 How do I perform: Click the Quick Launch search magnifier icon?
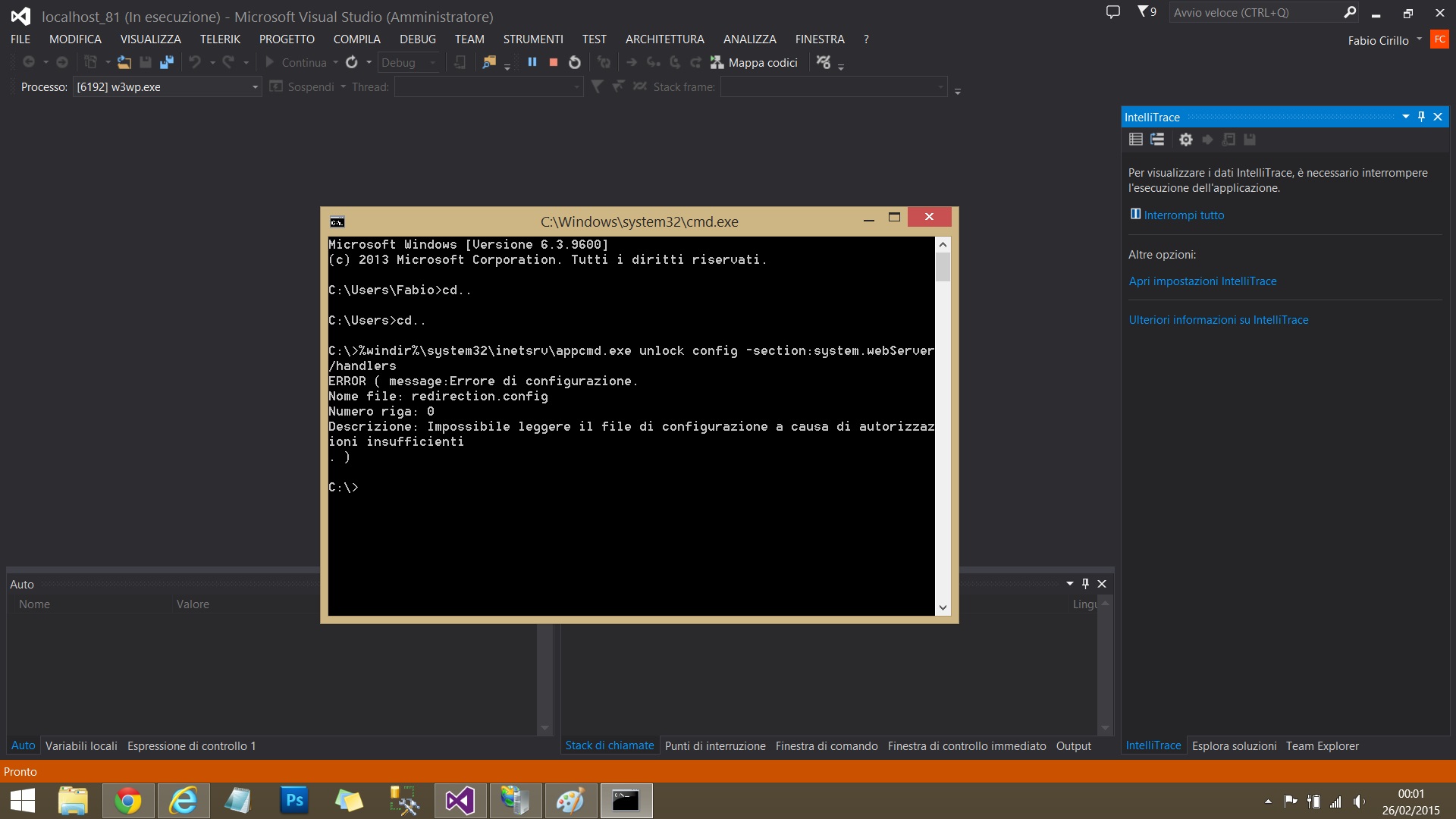coord(1350,12)
